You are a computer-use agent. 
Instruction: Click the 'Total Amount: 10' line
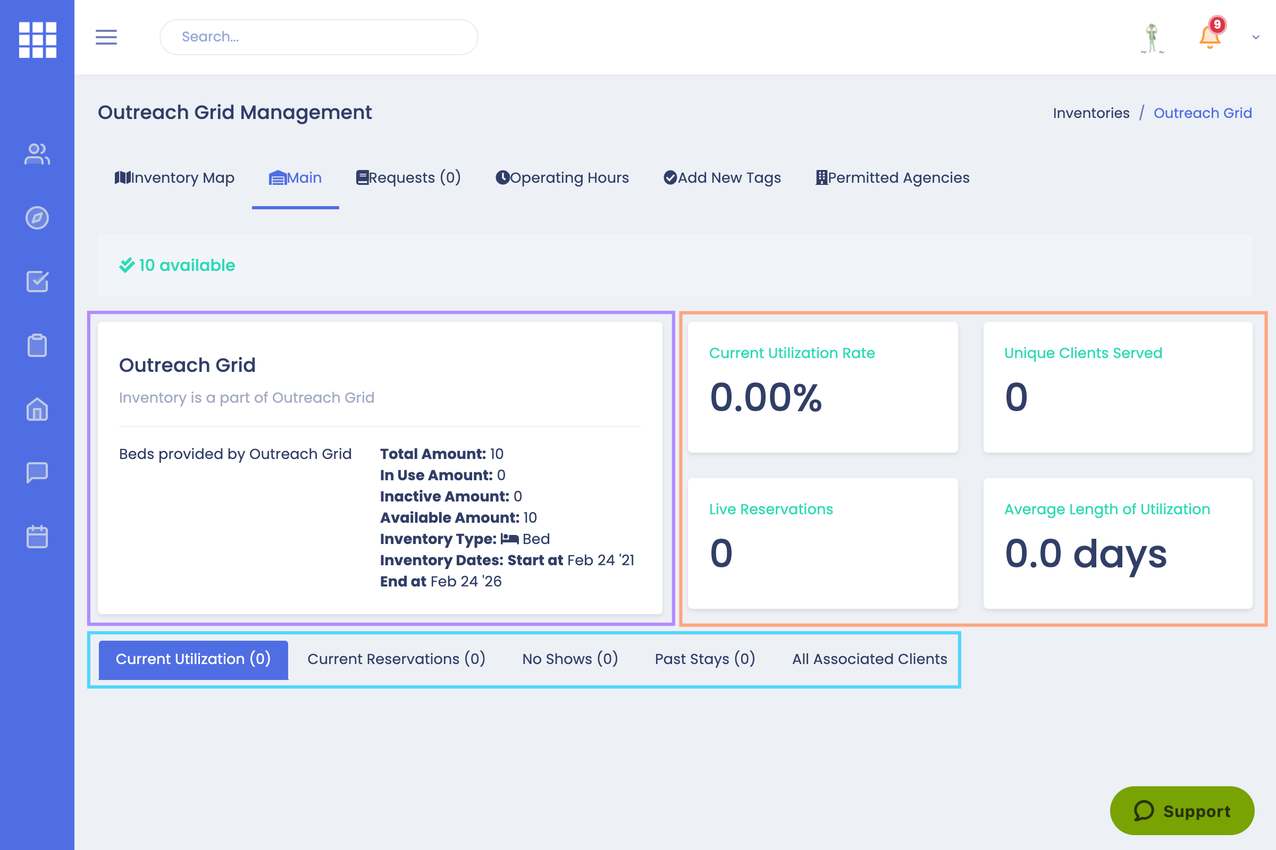(442, 454)
